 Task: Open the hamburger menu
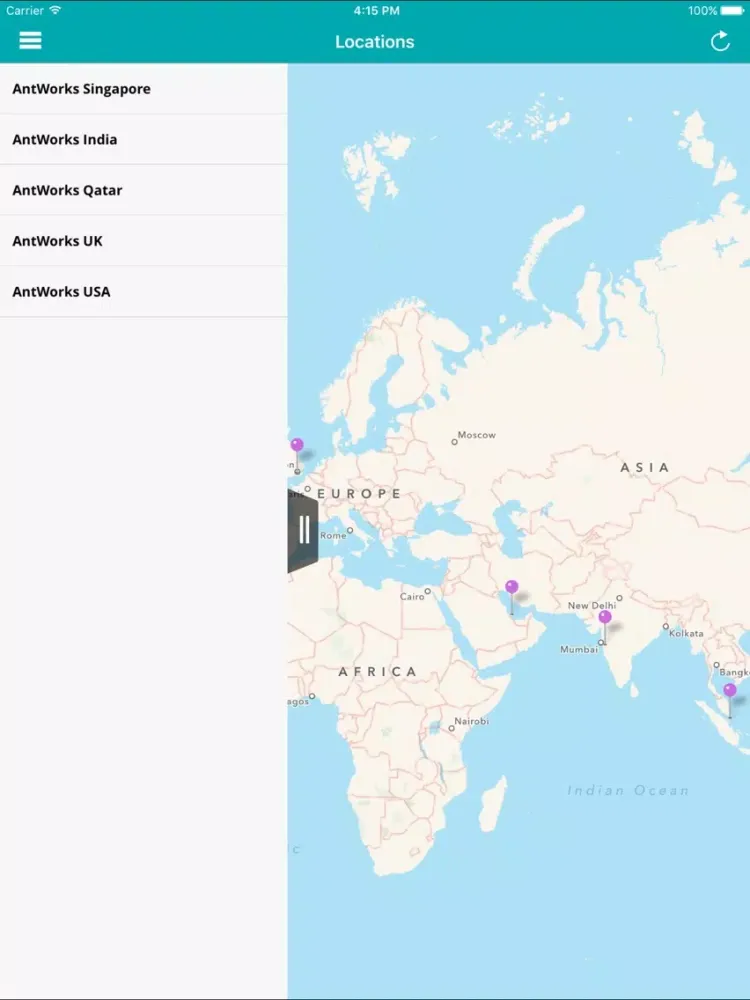pos(30,41)
